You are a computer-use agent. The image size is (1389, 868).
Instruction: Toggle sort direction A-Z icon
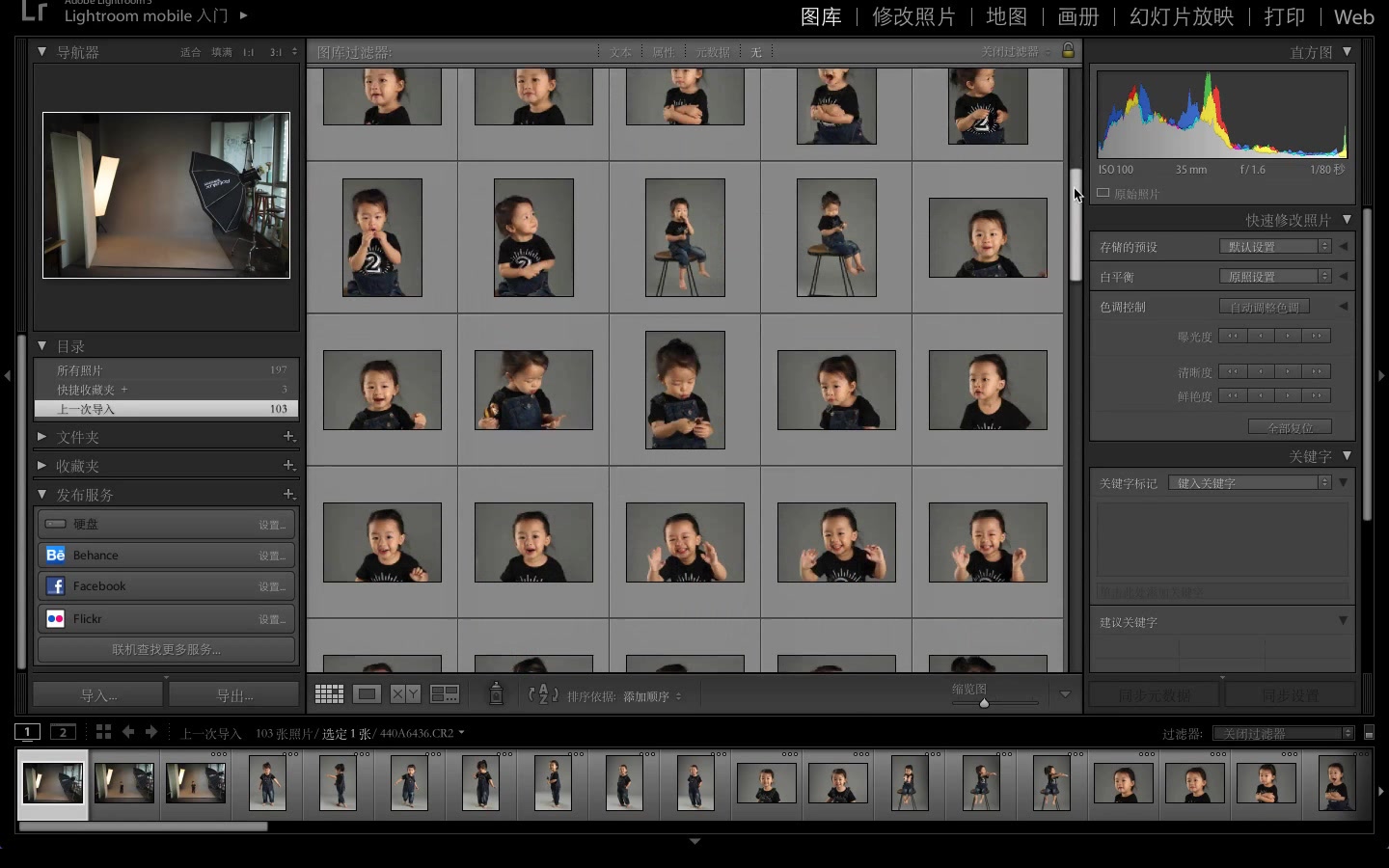pyautogui.click(x=543, y=694)
